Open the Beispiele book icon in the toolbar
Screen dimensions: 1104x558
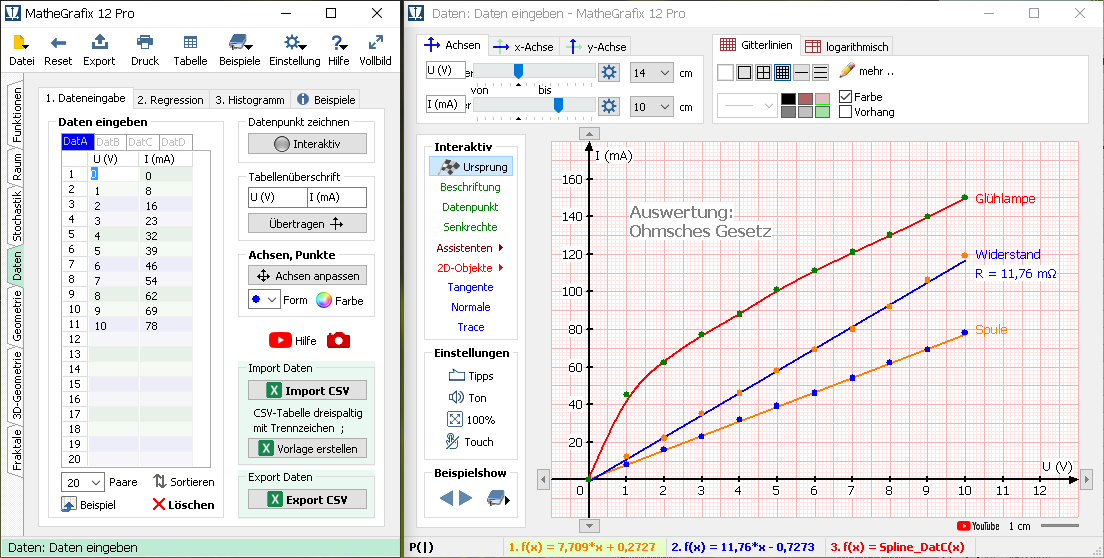point(239,42)
